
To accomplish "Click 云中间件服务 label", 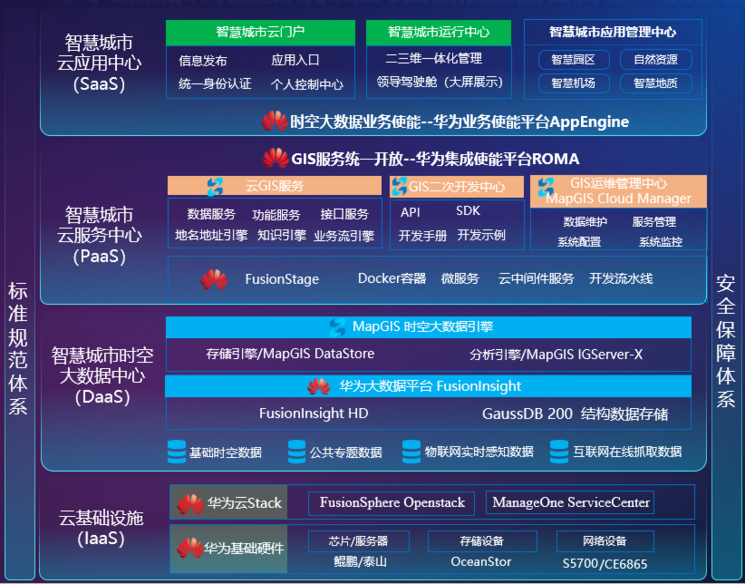I will point(536,279).
